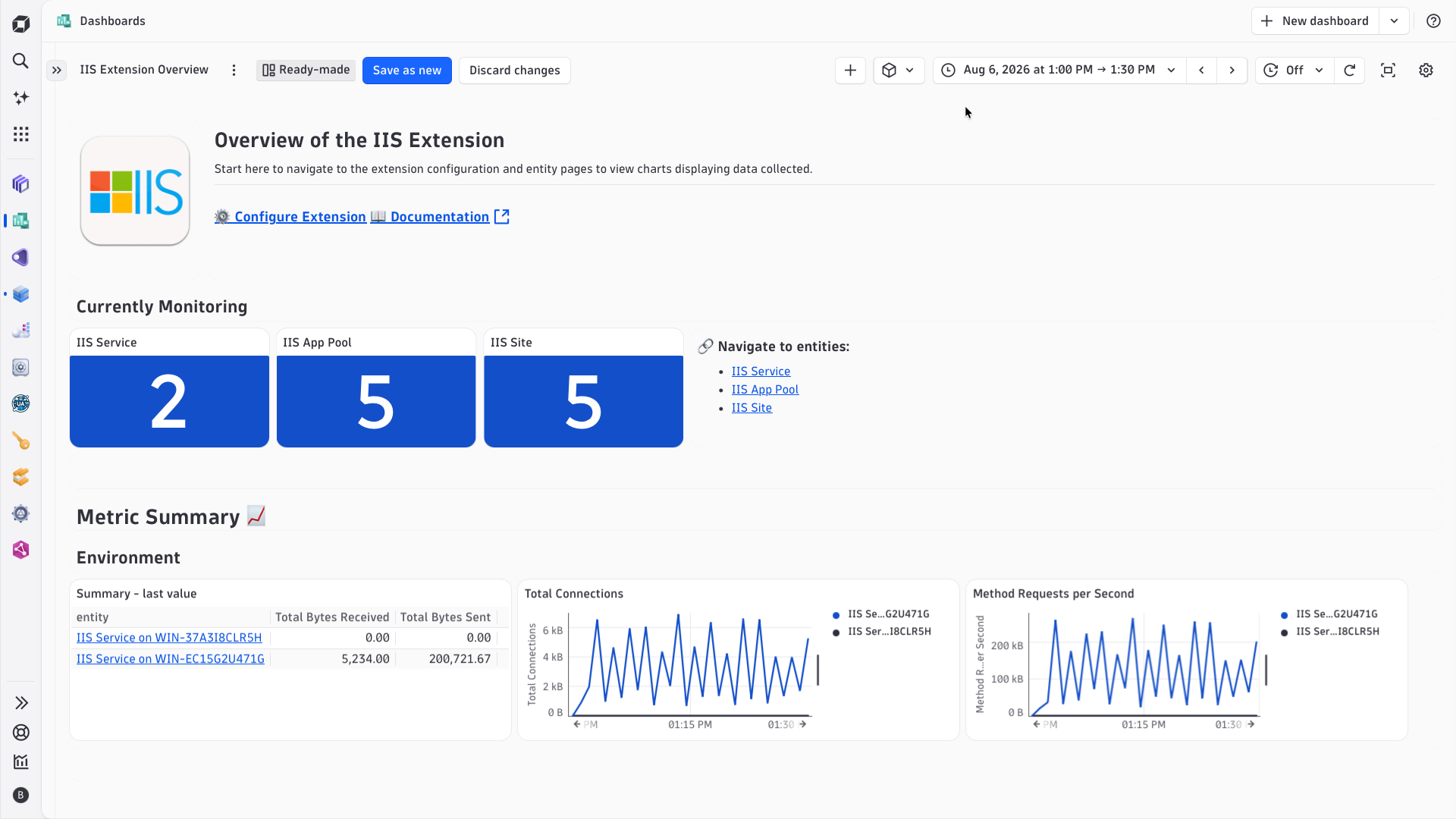Enter fullscreen presentation mode
This screenshot has width=1456, height=819.
tap(1388, 71)
